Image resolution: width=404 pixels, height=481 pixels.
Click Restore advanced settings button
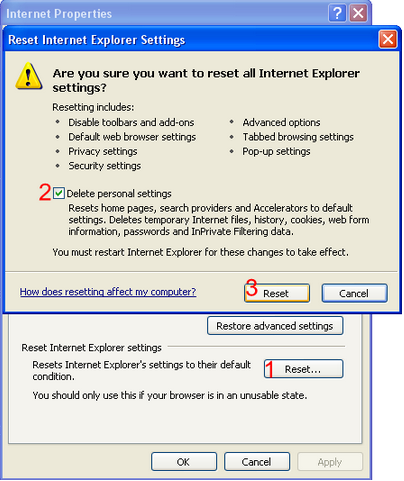click(x=275, y=326)
